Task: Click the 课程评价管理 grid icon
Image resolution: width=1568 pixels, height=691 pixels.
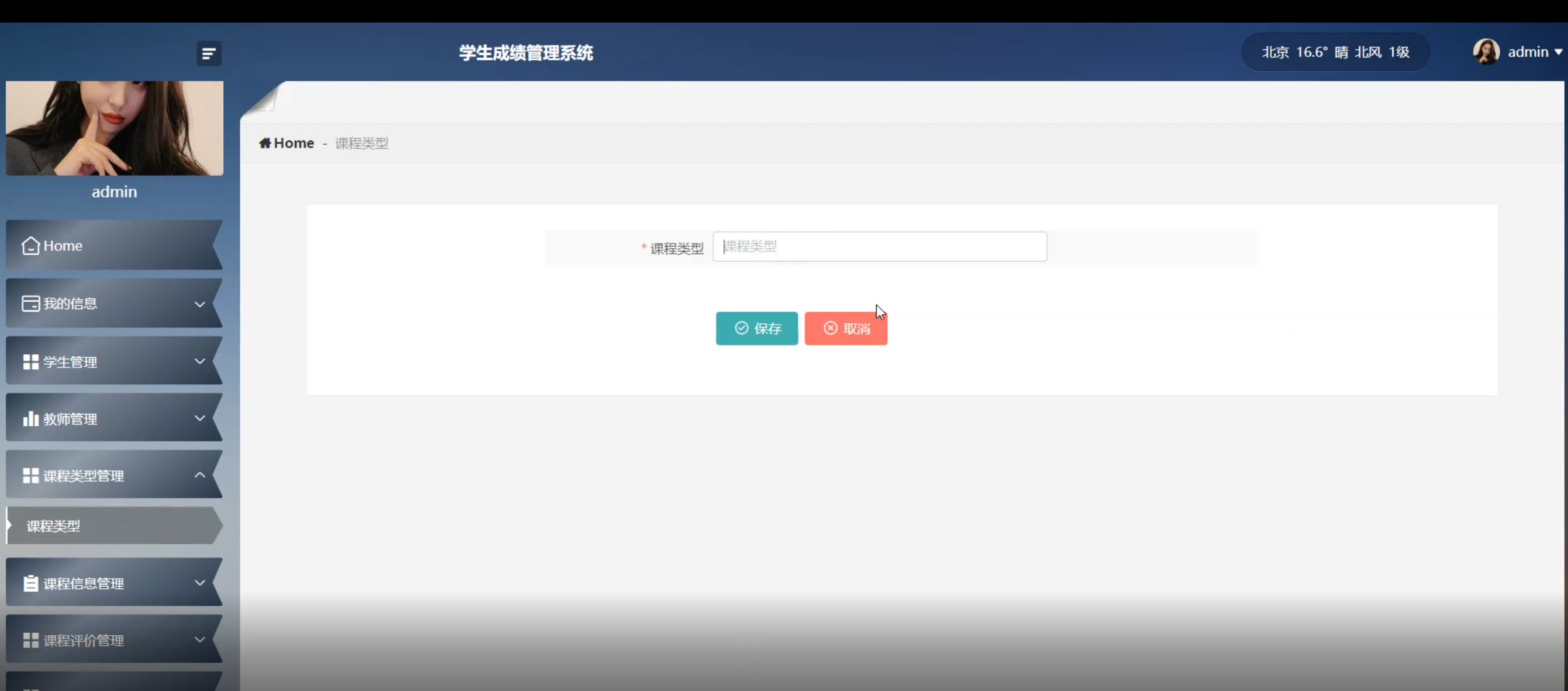Action: coord(31,640)
